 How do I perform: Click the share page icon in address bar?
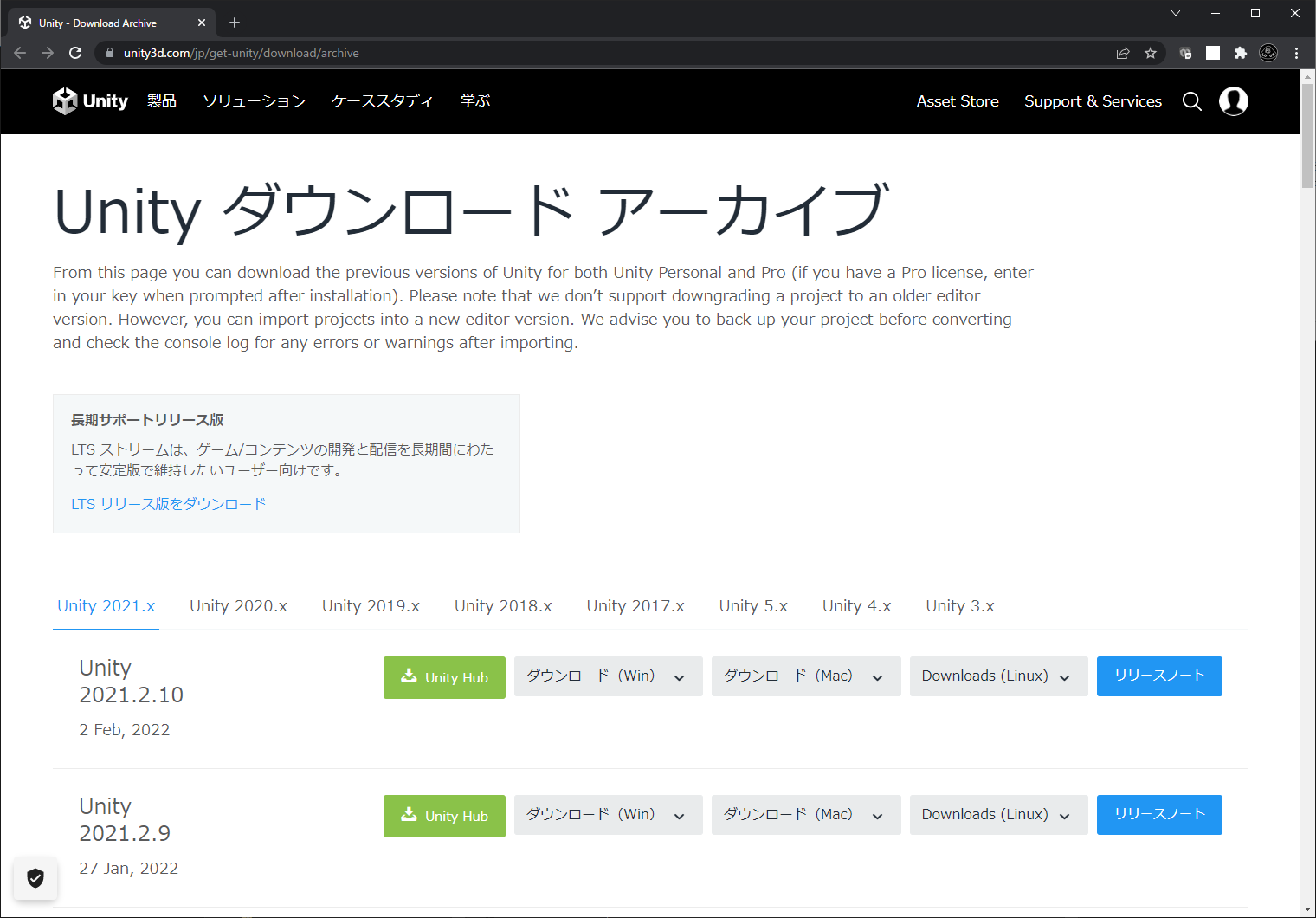(1123, 53)
